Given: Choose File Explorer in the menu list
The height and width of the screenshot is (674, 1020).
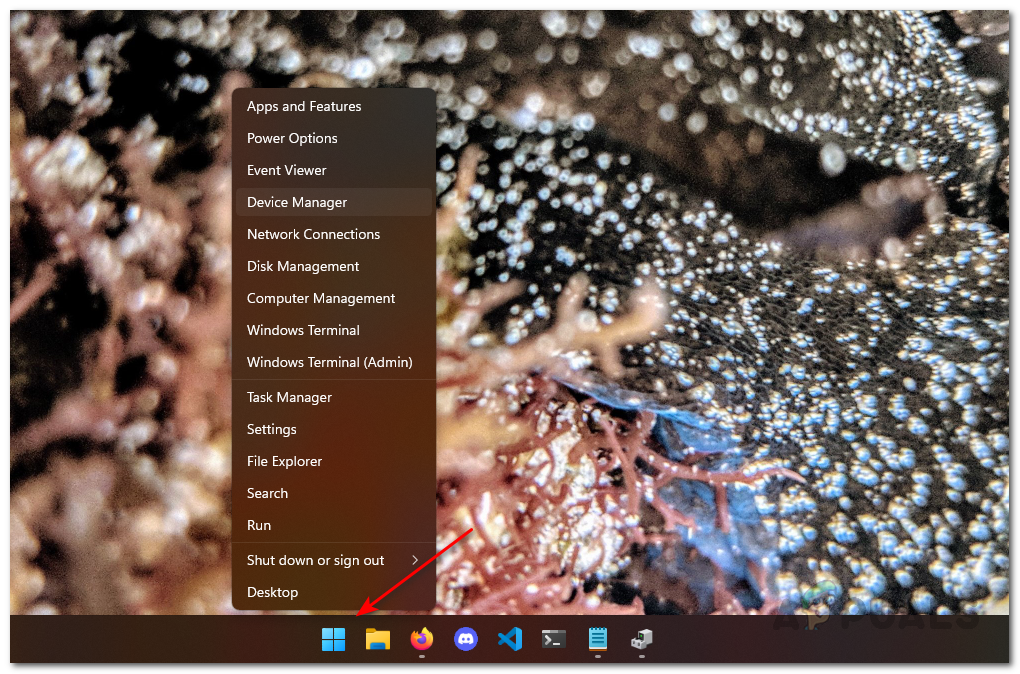Looking at the screenshot, I should (x=334, y=461).
